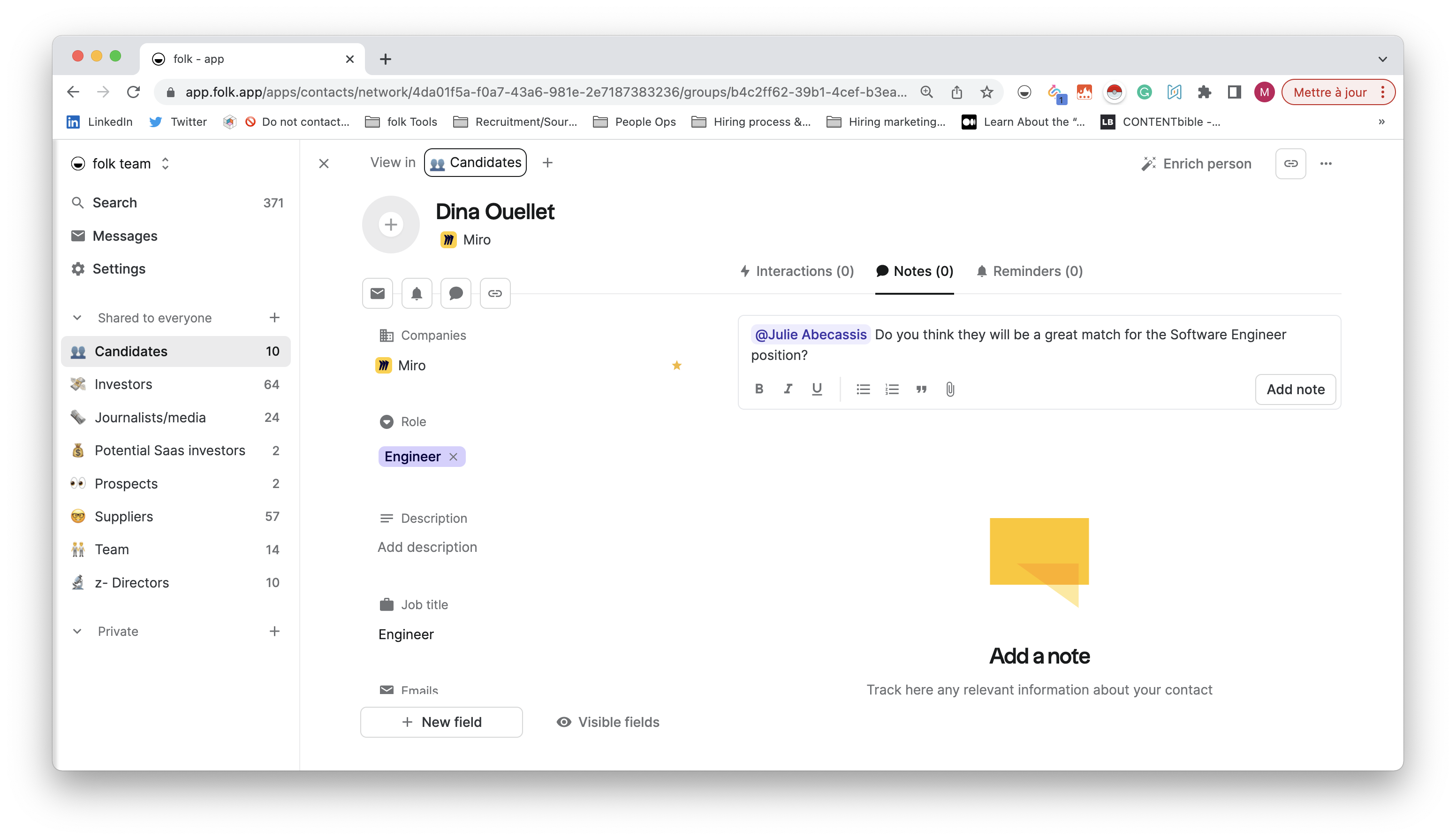The width and height of the screenshot is (1456, 840).
Task: Toggle italic formatting in note editor
Action: tap(788, 389)
